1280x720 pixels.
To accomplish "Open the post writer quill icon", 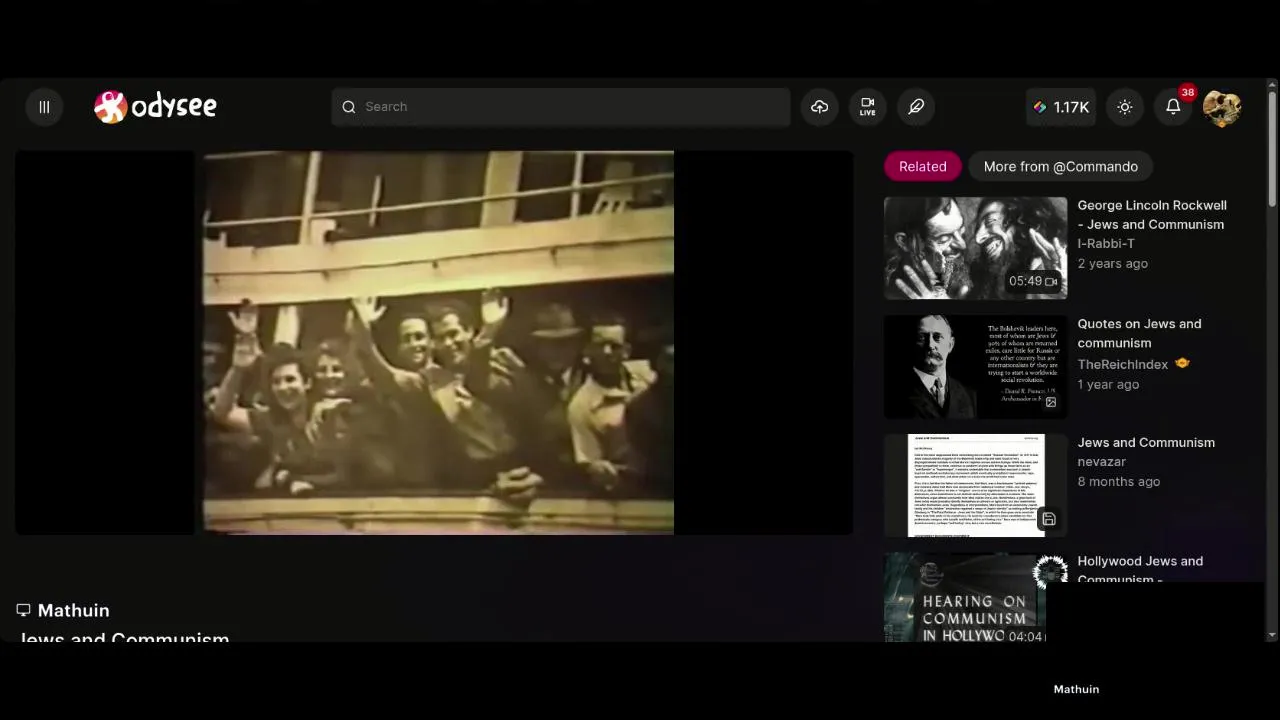I will click(x=916, y=107).
